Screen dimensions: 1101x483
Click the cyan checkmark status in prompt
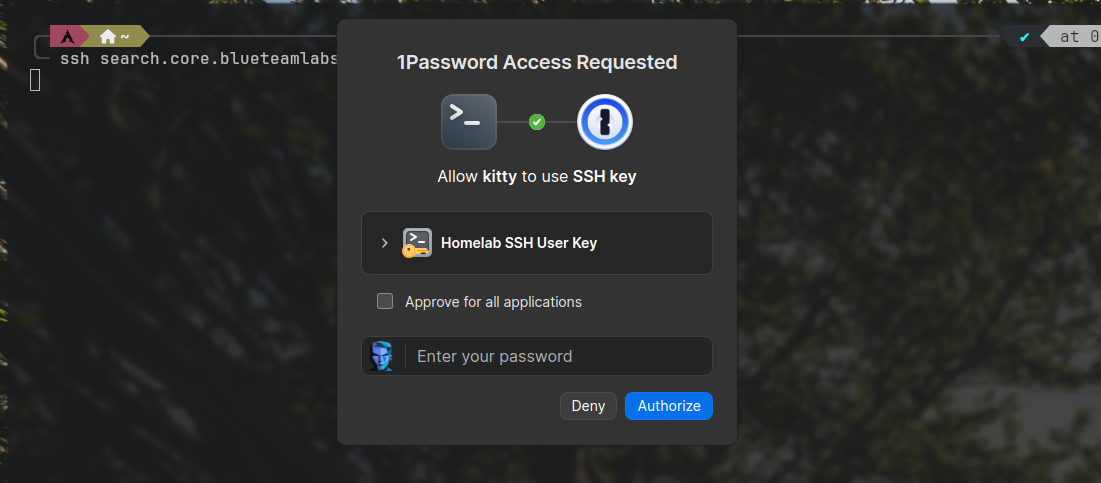(x=1024, y=37)
